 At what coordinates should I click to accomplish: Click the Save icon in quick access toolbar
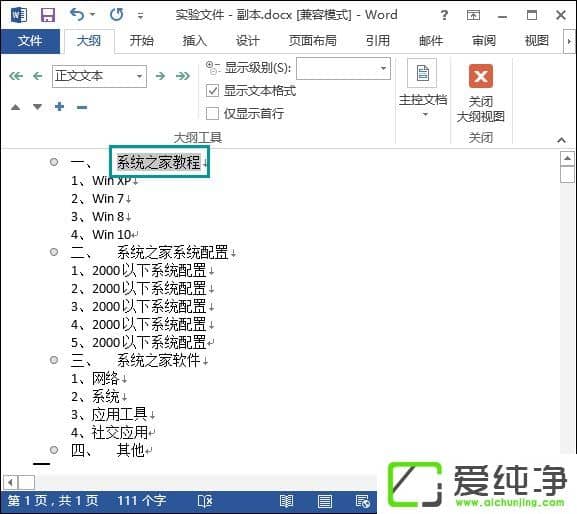[x=47, y=15]
